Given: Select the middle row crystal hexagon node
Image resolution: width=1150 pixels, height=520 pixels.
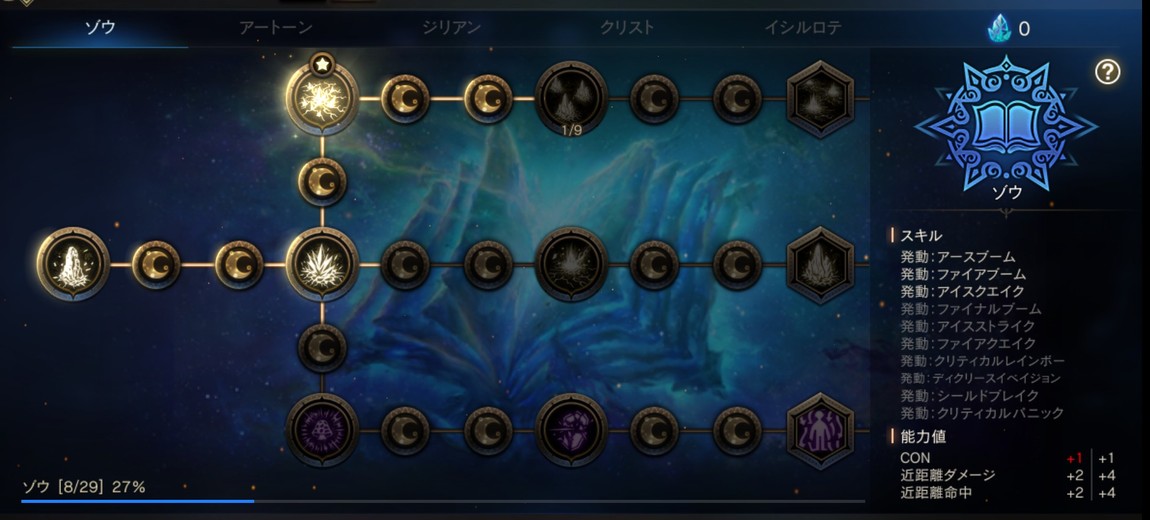Looking at the screenshot, I should click(820, 265).
